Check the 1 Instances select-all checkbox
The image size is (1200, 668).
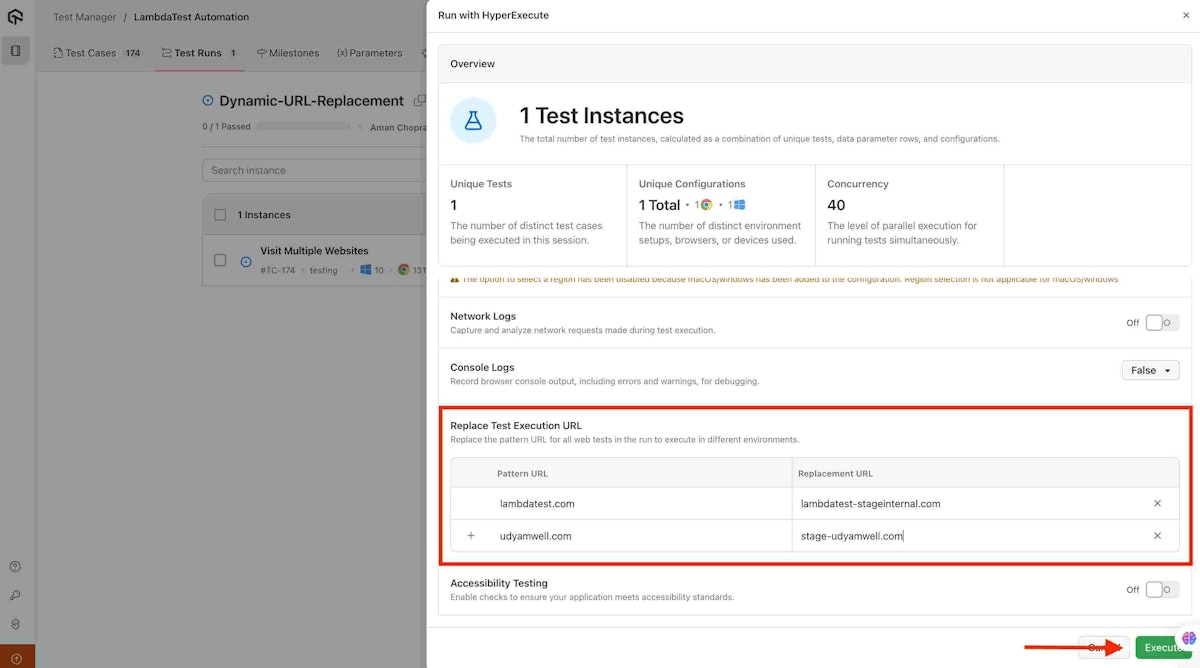(220, 214)
